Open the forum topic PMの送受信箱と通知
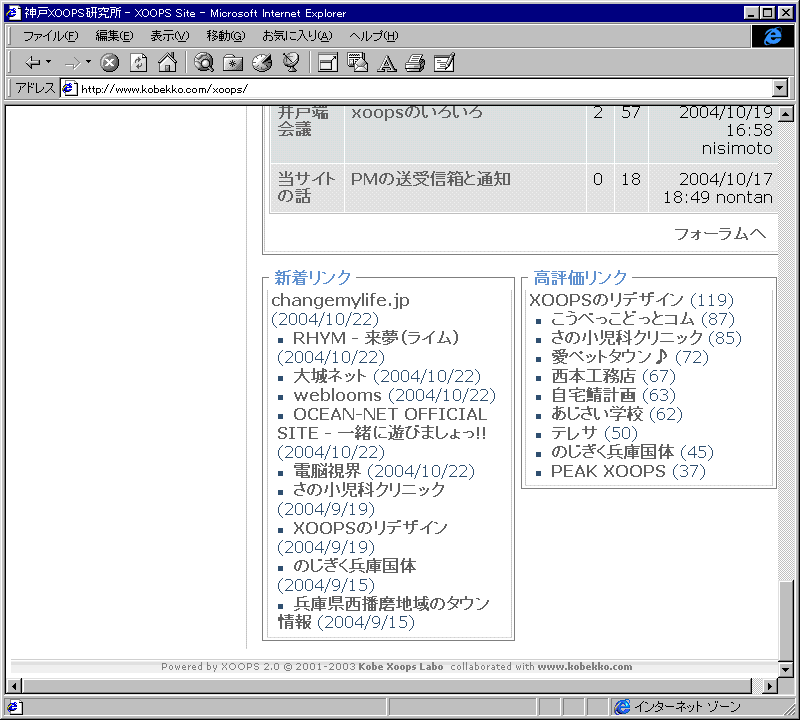This screenshot has height=720, width=800. (x=431, y=179)
